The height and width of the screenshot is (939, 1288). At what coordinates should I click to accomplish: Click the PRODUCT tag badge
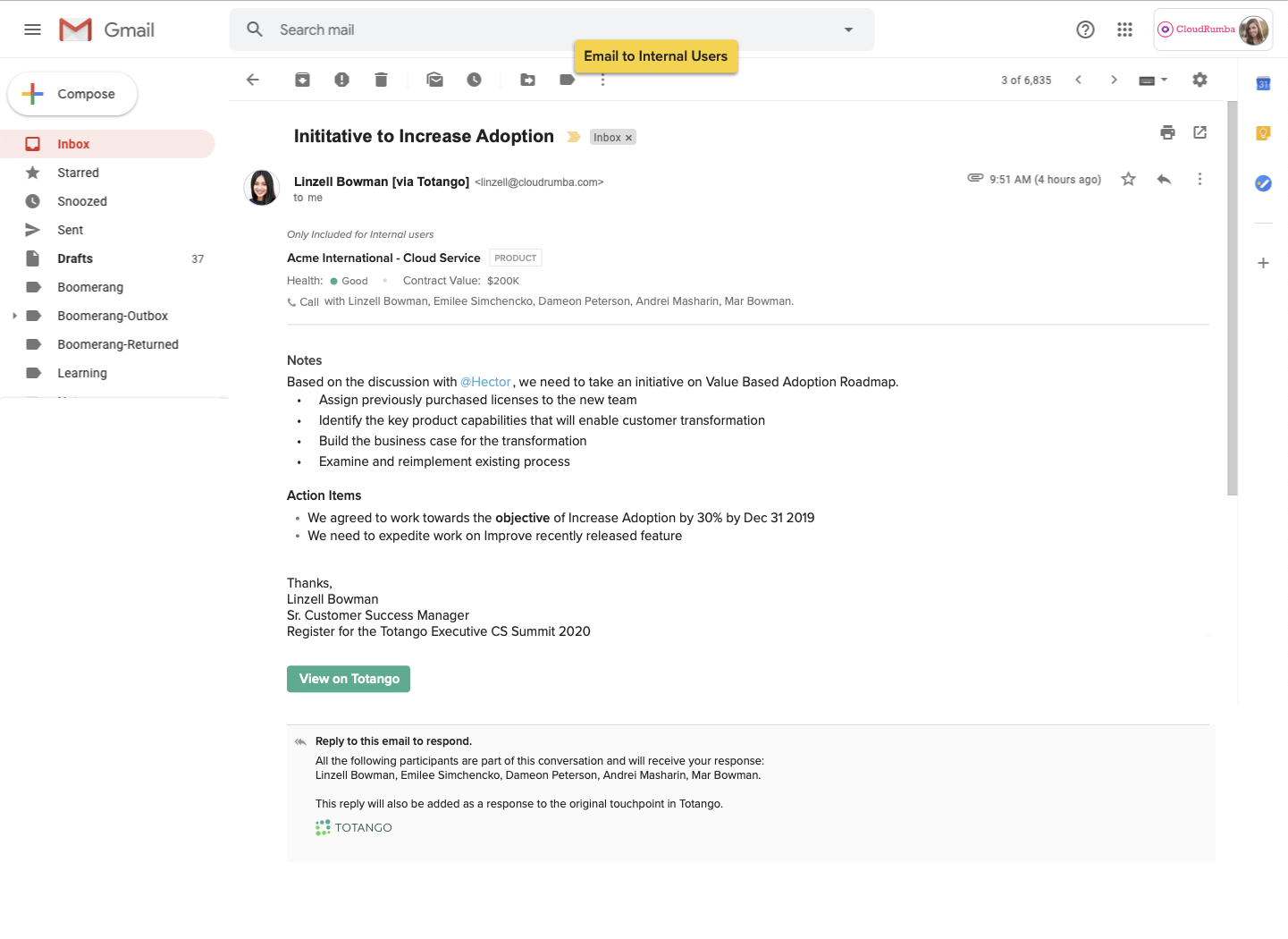click(516, 258)
